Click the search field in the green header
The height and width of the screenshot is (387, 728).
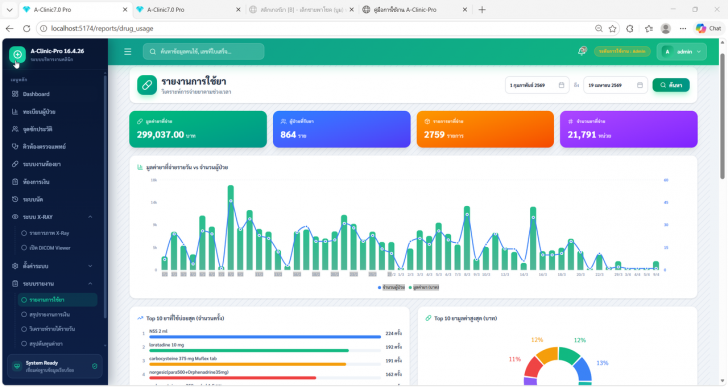[203, 52]
